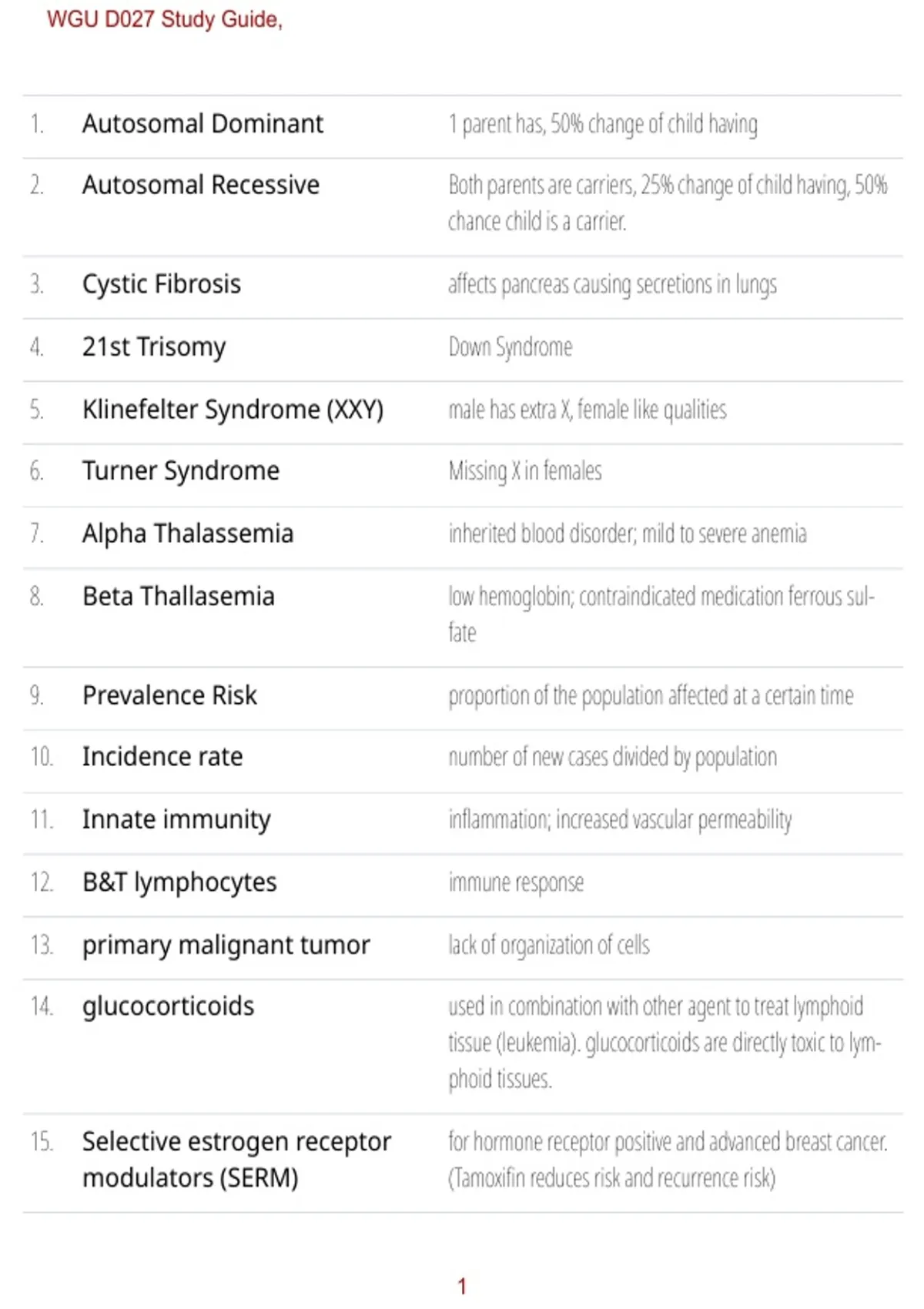Click the Cystic Fibrosis entry
The width and height of the screenshot is (924, 1309).
(162, 284)
